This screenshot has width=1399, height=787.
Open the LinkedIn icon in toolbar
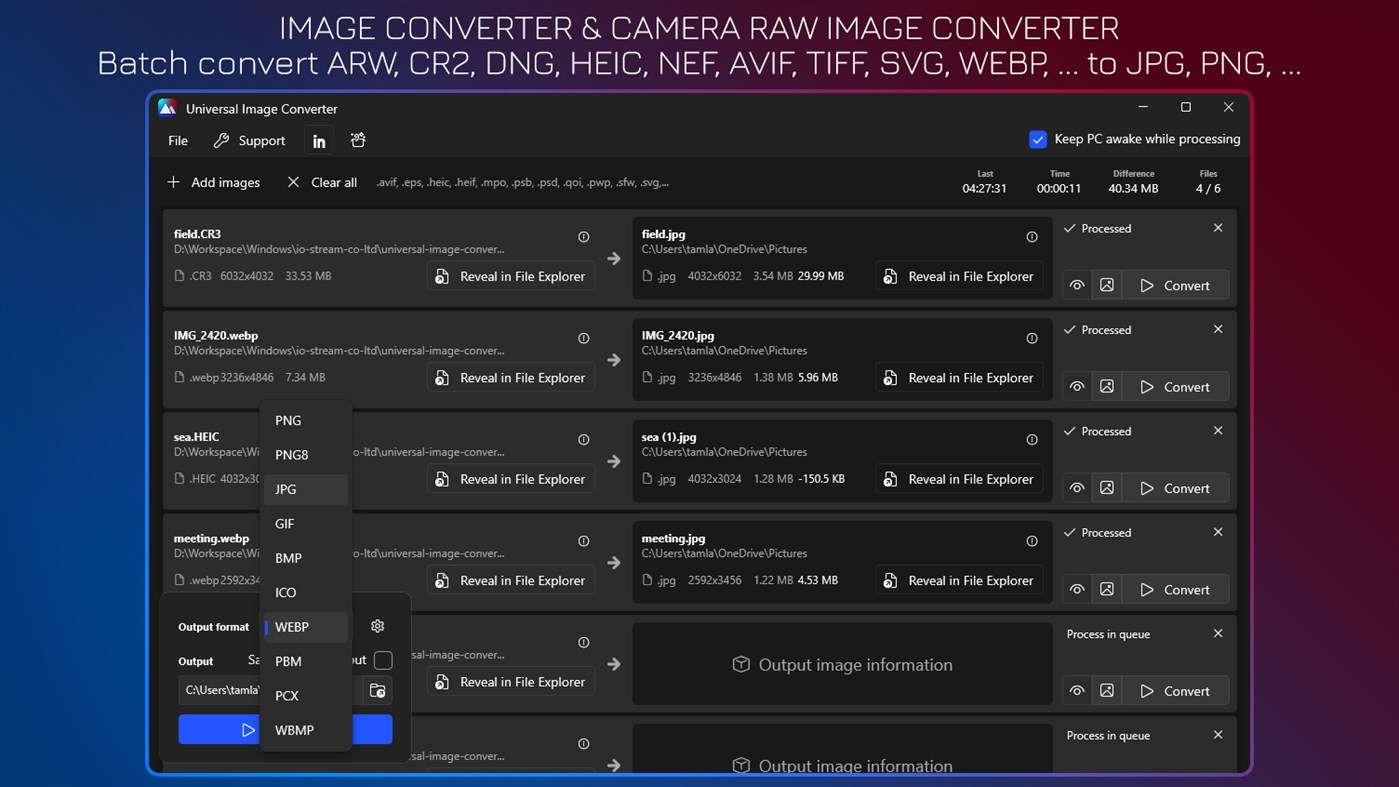319,140
